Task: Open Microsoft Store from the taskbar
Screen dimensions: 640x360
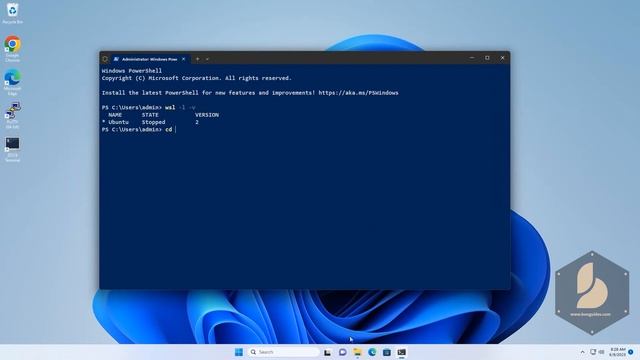Action: (387, 352)
